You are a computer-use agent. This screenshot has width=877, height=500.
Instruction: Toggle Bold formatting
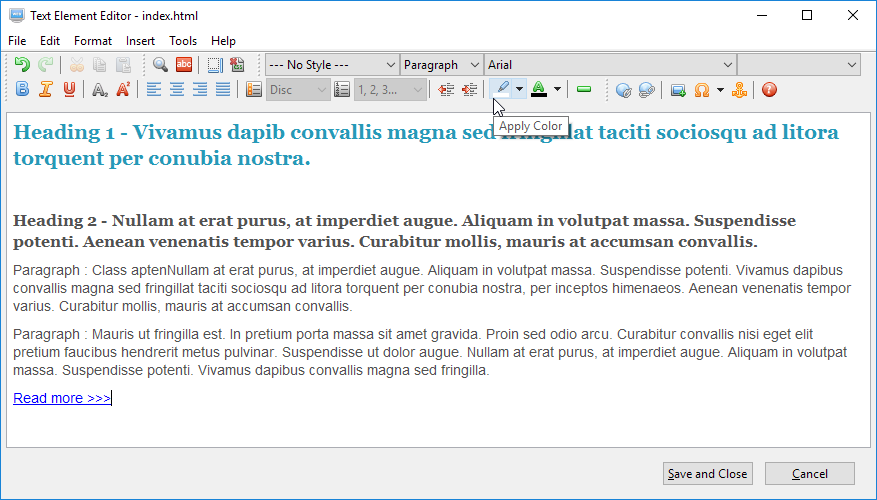[x=22, y=89]
